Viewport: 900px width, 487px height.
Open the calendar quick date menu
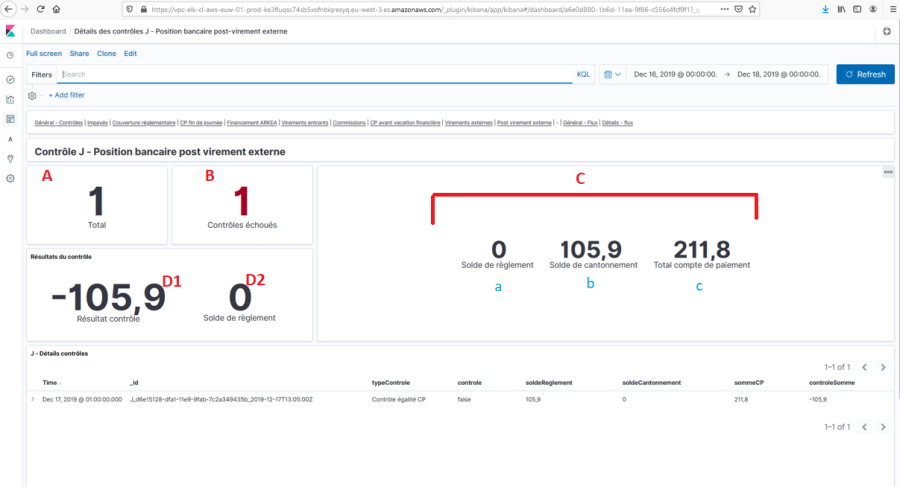[612, 74]
